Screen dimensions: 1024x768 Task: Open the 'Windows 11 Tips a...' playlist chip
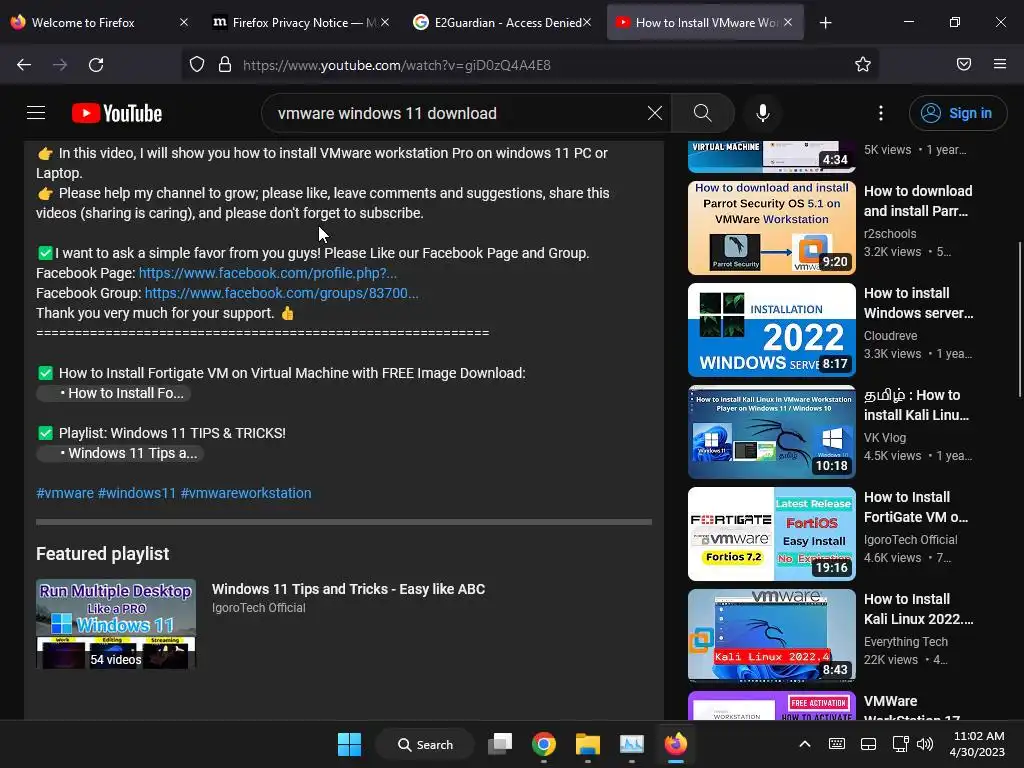120,453
